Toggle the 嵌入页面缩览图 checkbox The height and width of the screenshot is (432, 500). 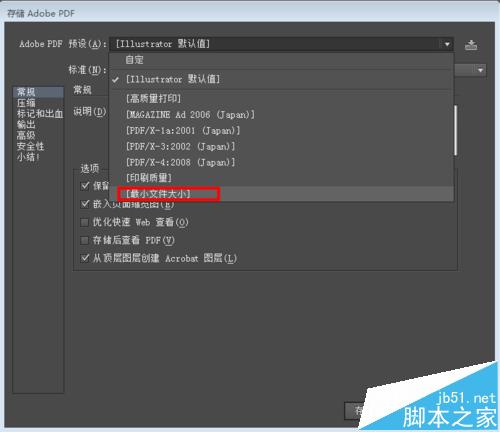tap(85, 204)
